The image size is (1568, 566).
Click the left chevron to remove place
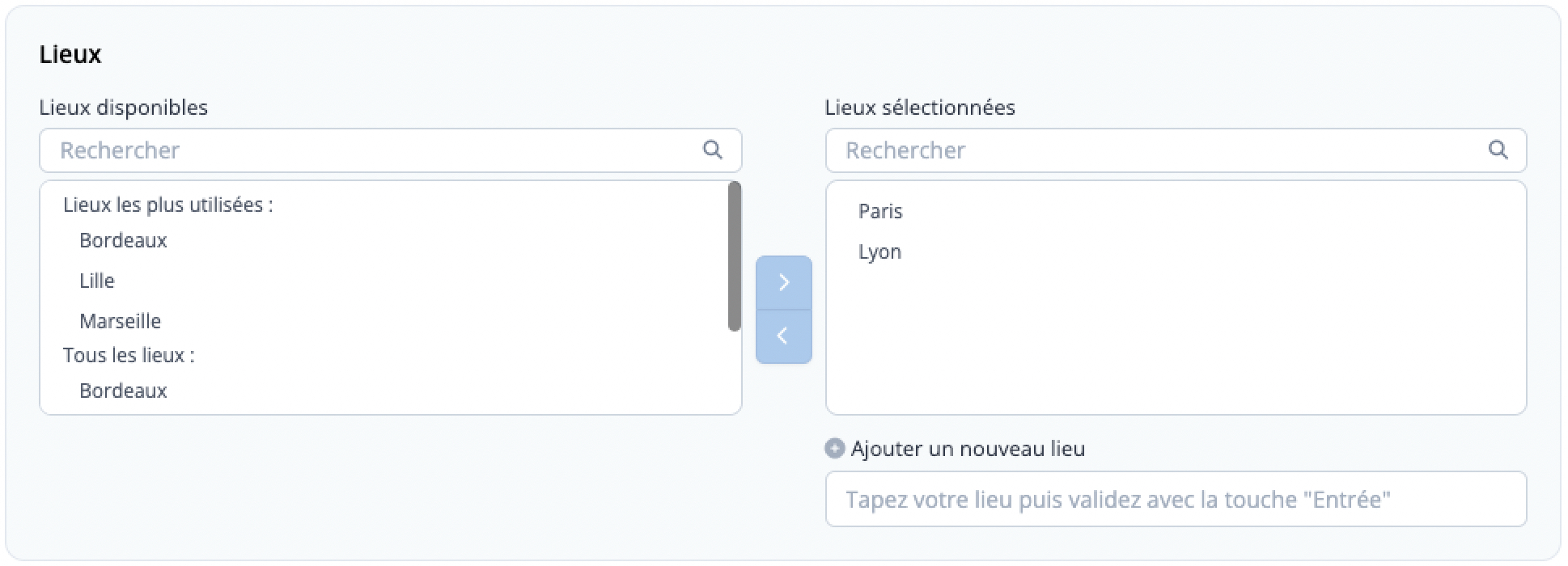pyautogui.click(x=783, y=336)
